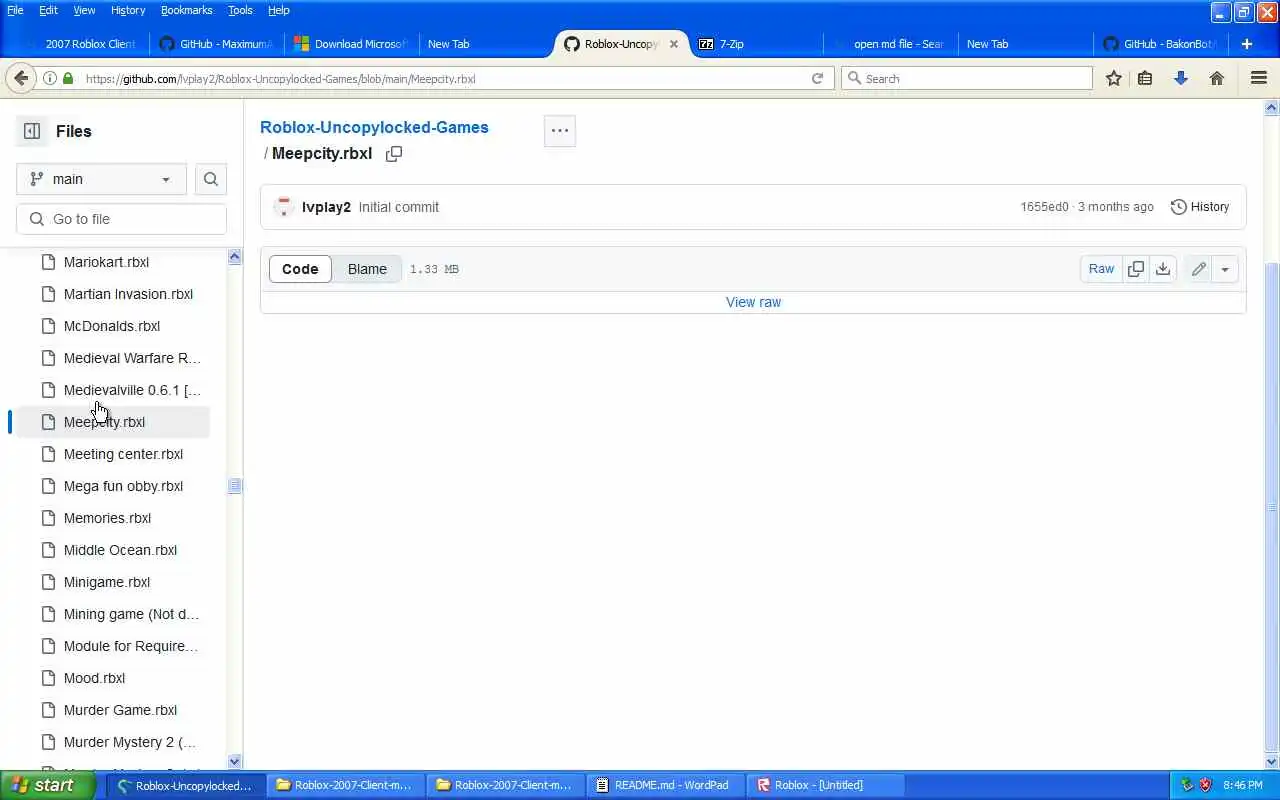The height and width of the screenshot is (800, 1280).
Task: Click the View raw link
Action: 753,302
